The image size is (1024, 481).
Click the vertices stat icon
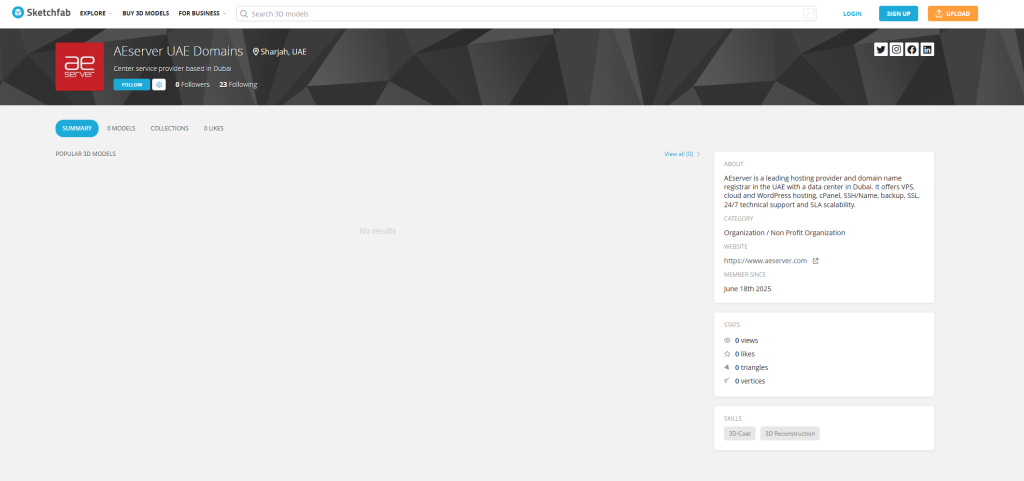coord(727,380)
